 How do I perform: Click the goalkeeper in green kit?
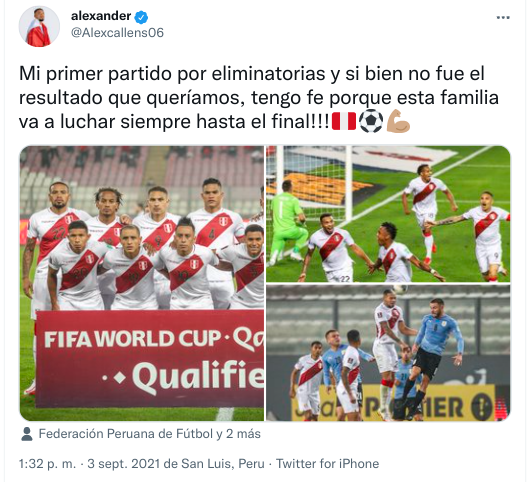coord(287,221)
